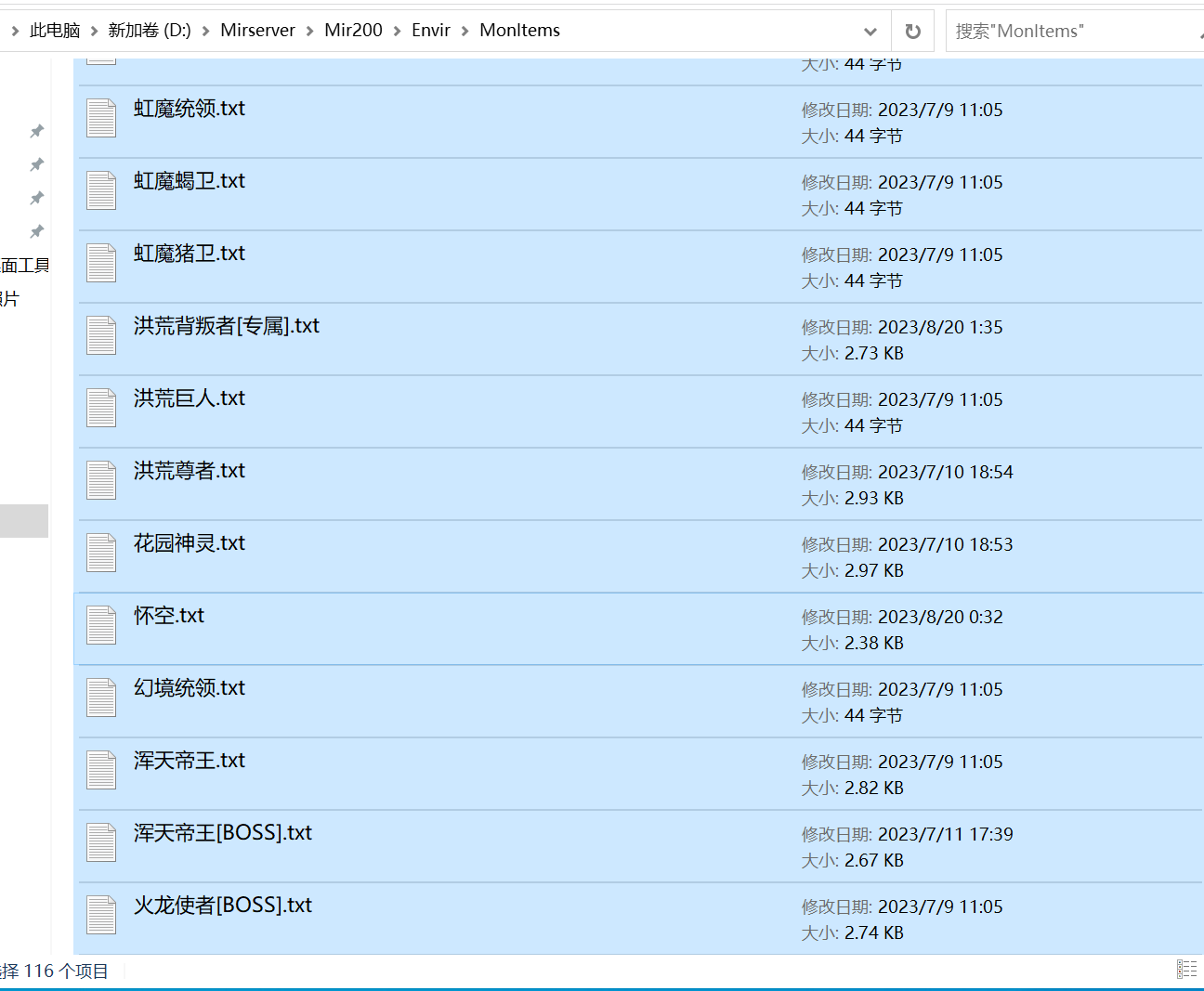Click the filename label 花园神灵.txt
The width and height of the screenshot is (1204, 991).
(x=190, y=543)
